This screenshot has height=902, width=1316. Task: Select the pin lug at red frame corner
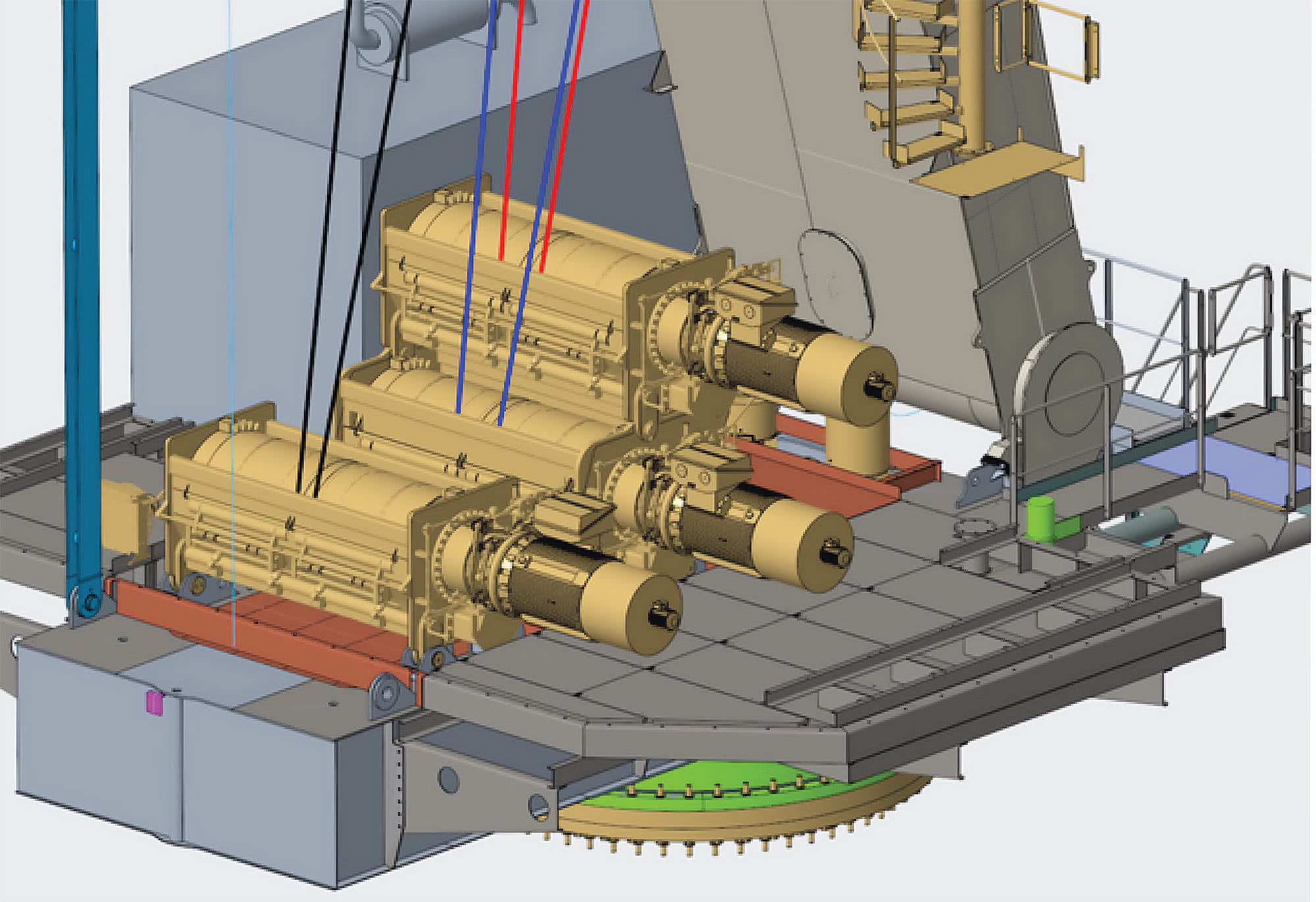(x=386, y=693)
